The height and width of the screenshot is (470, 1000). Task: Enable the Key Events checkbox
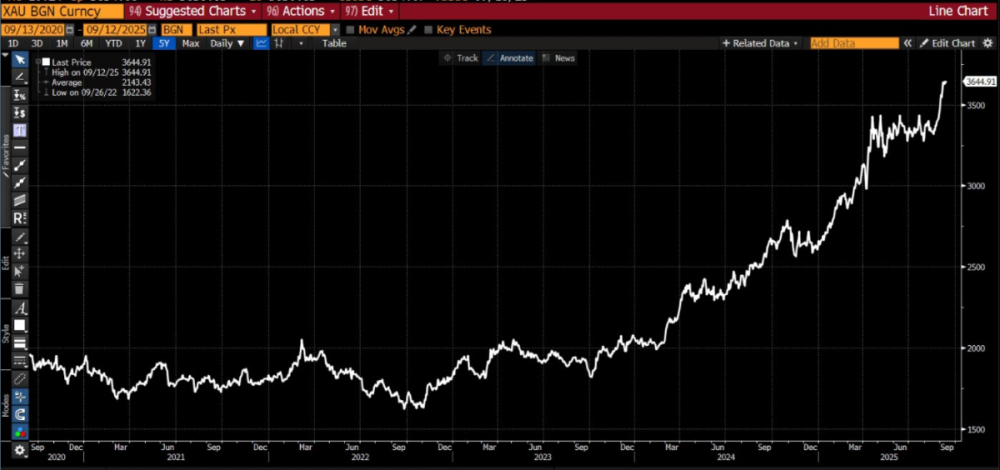point(429,29)
